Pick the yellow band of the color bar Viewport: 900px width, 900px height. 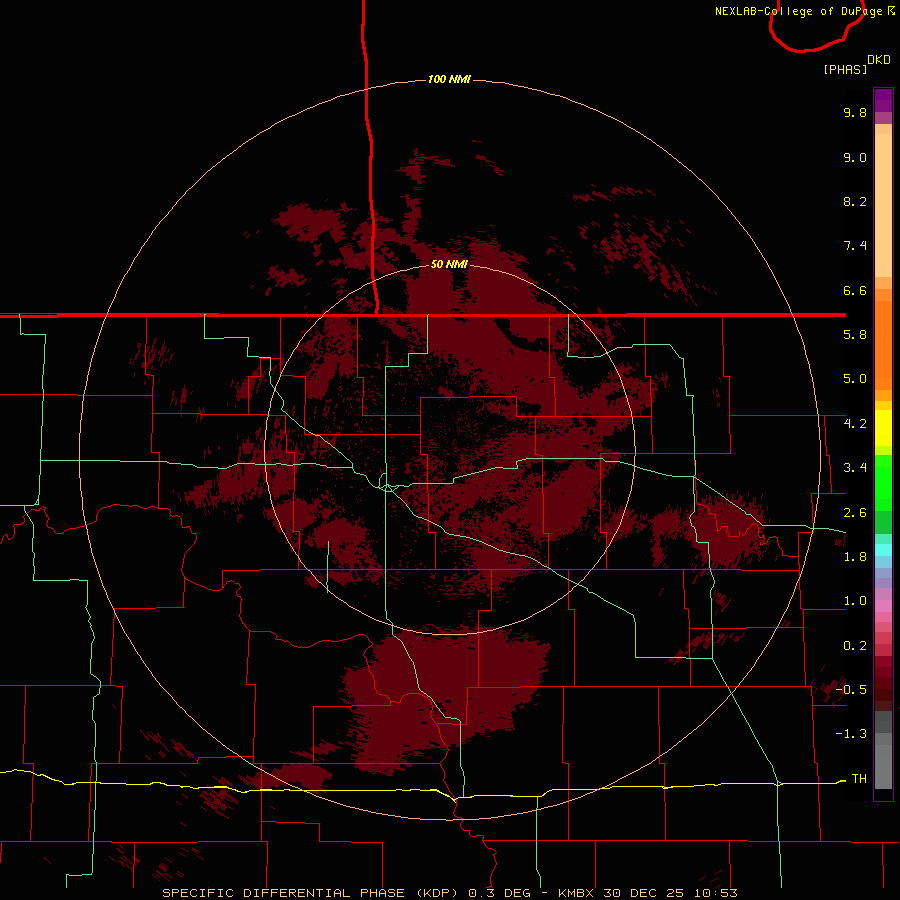[883, 428]
